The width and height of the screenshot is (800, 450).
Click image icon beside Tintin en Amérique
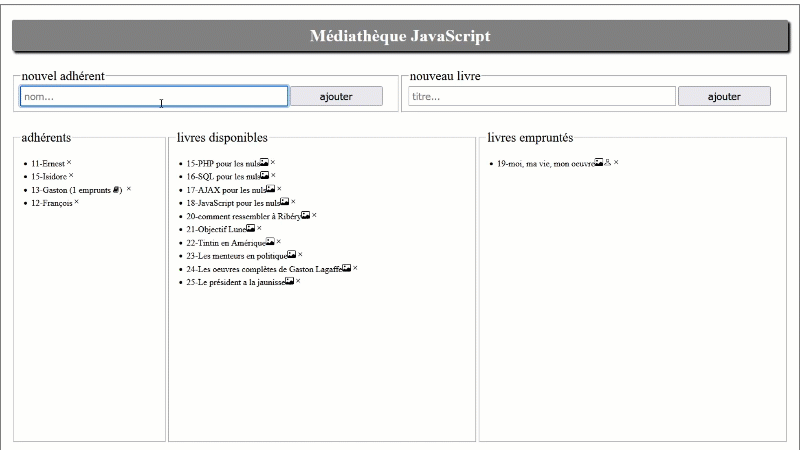(x=270, y=241)
